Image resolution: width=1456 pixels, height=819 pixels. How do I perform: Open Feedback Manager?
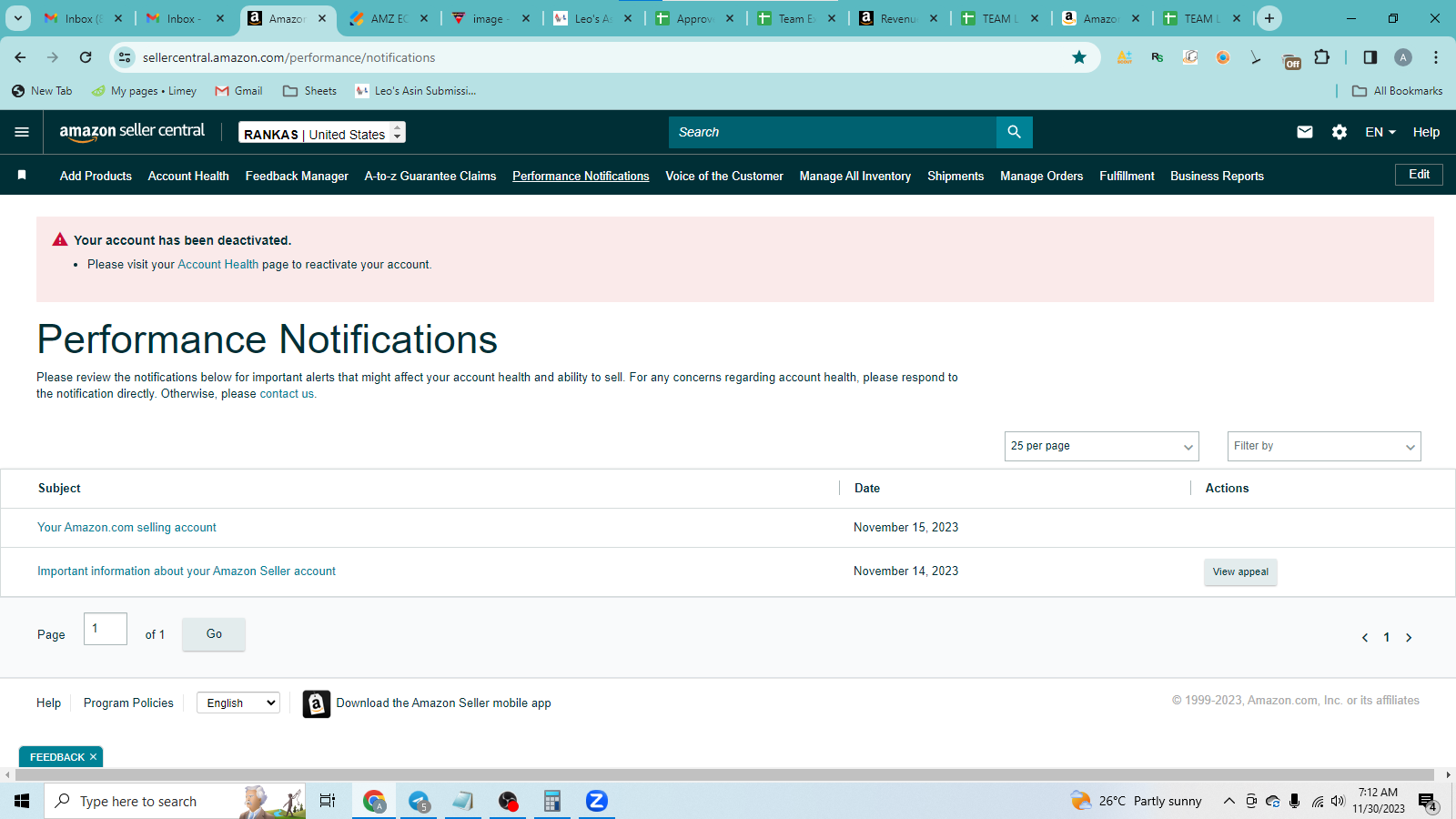tap(297, 176)
